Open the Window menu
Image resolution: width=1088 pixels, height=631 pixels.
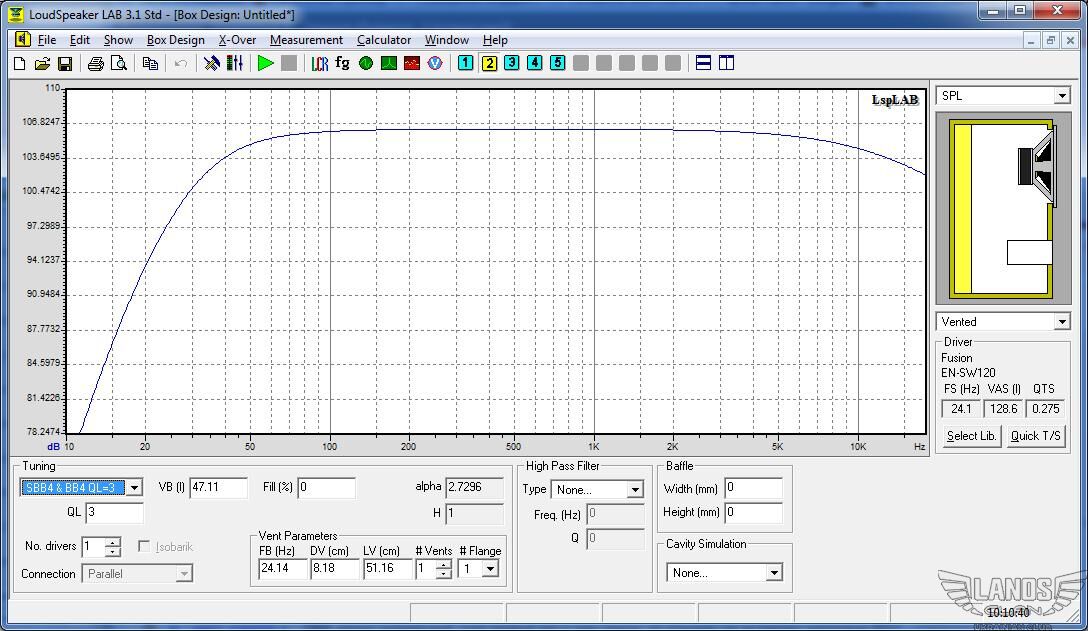click(447, 40)
